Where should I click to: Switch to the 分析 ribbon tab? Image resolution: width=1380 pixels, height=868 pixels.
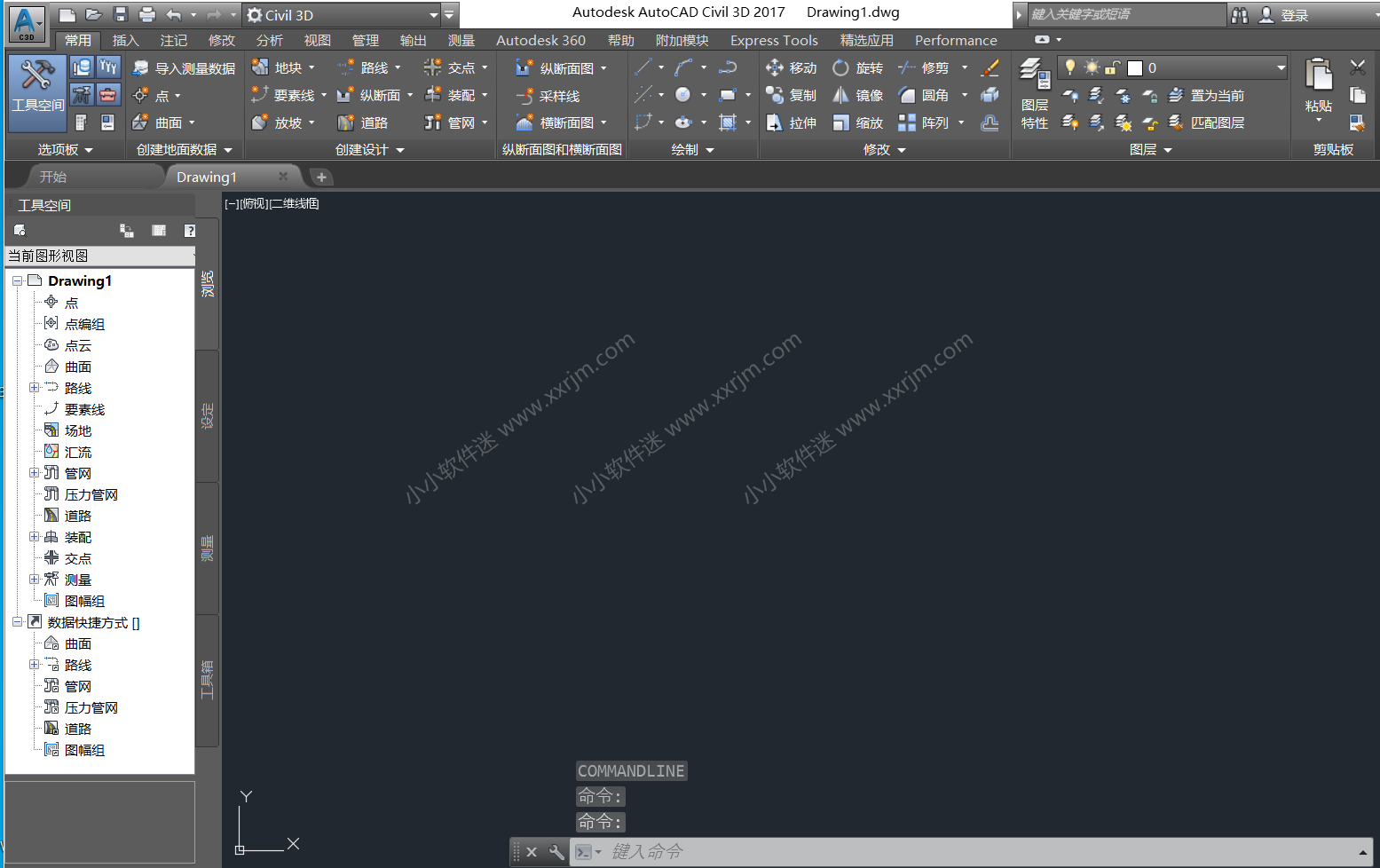point(270,40)
